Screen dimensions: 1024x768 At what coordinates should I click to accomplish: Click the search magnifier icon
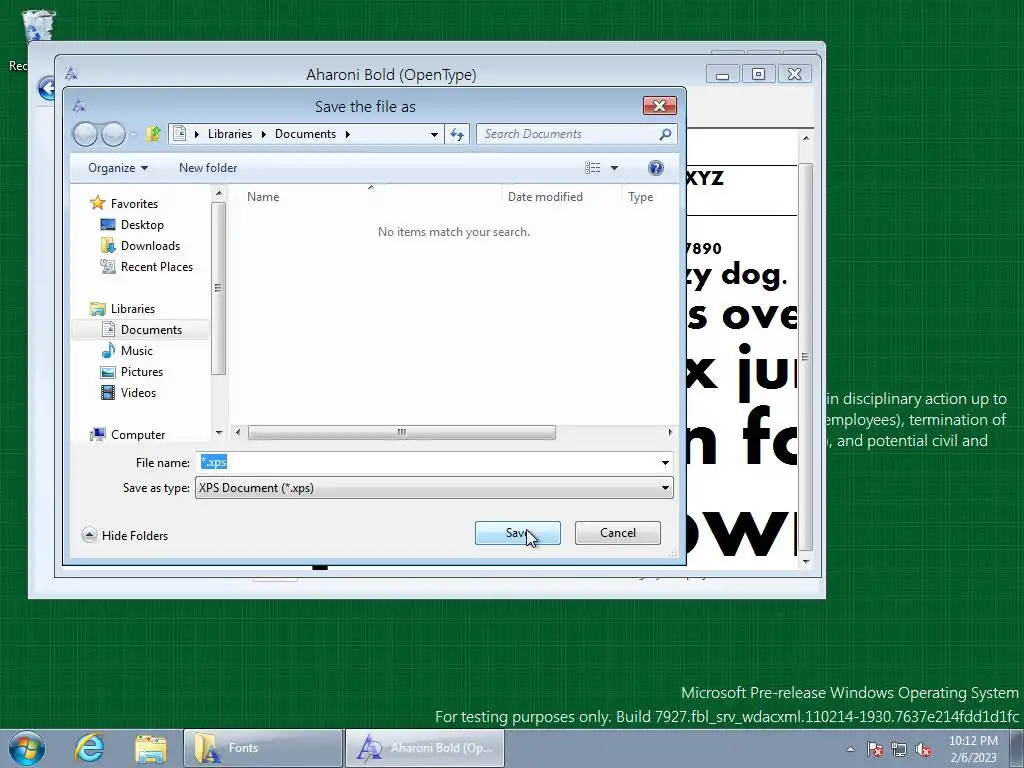click(x=665, y=134)
